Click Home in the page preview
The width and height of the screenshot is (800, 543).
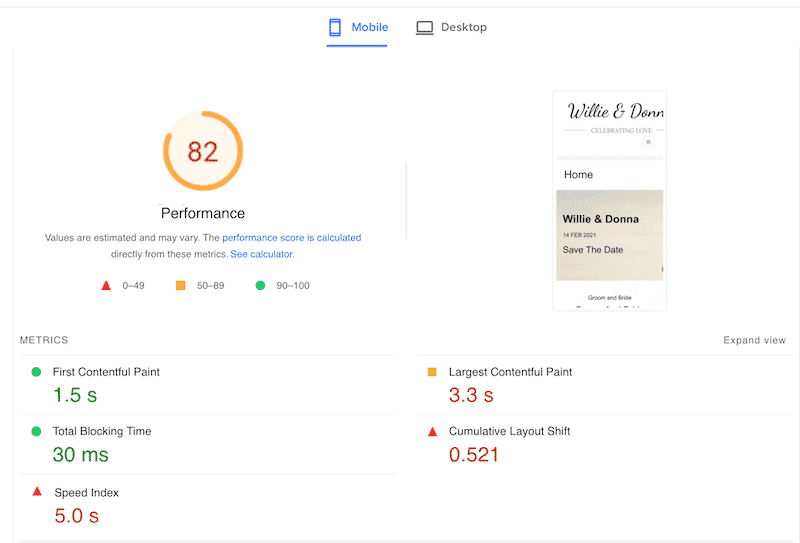click(578, 175)
